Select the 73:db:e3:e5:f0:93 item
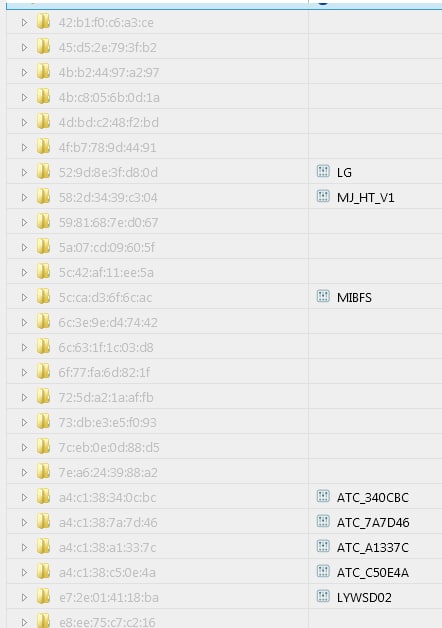The height and width of the screenshot is (628, 442). pos(107,422)
